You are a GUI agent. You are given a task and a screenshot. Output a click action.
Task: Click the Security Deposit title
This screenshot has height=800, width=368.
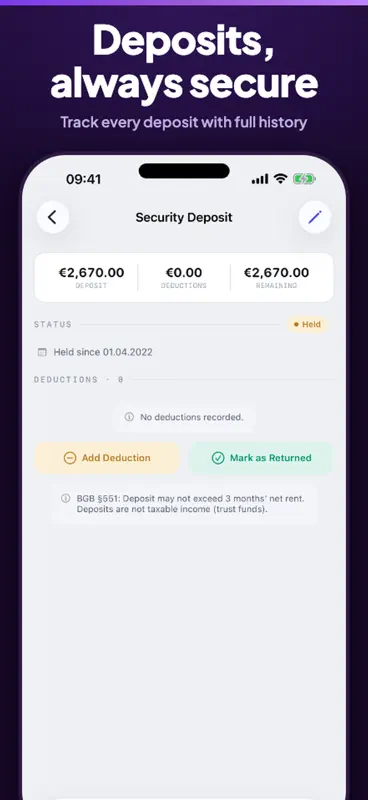184,217
